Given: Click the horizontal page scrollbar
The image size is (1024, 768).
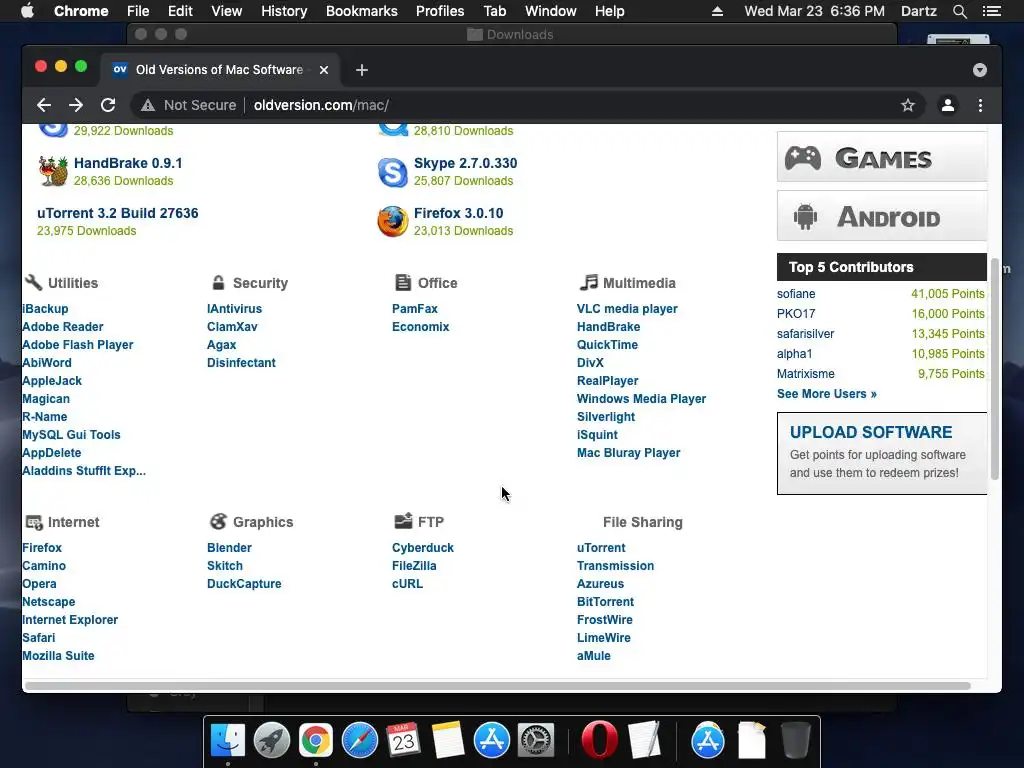Looking at the screenshot, I should 497,686.
